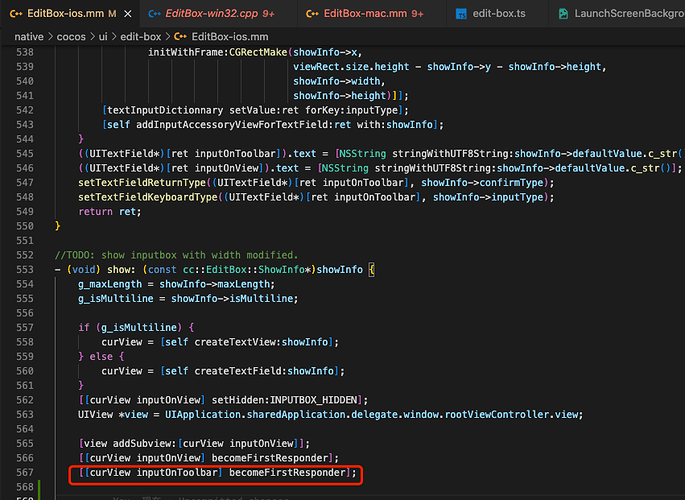
Task: Click 'if (g_isMultiline)' on line 557
Action: pos(130,328)
